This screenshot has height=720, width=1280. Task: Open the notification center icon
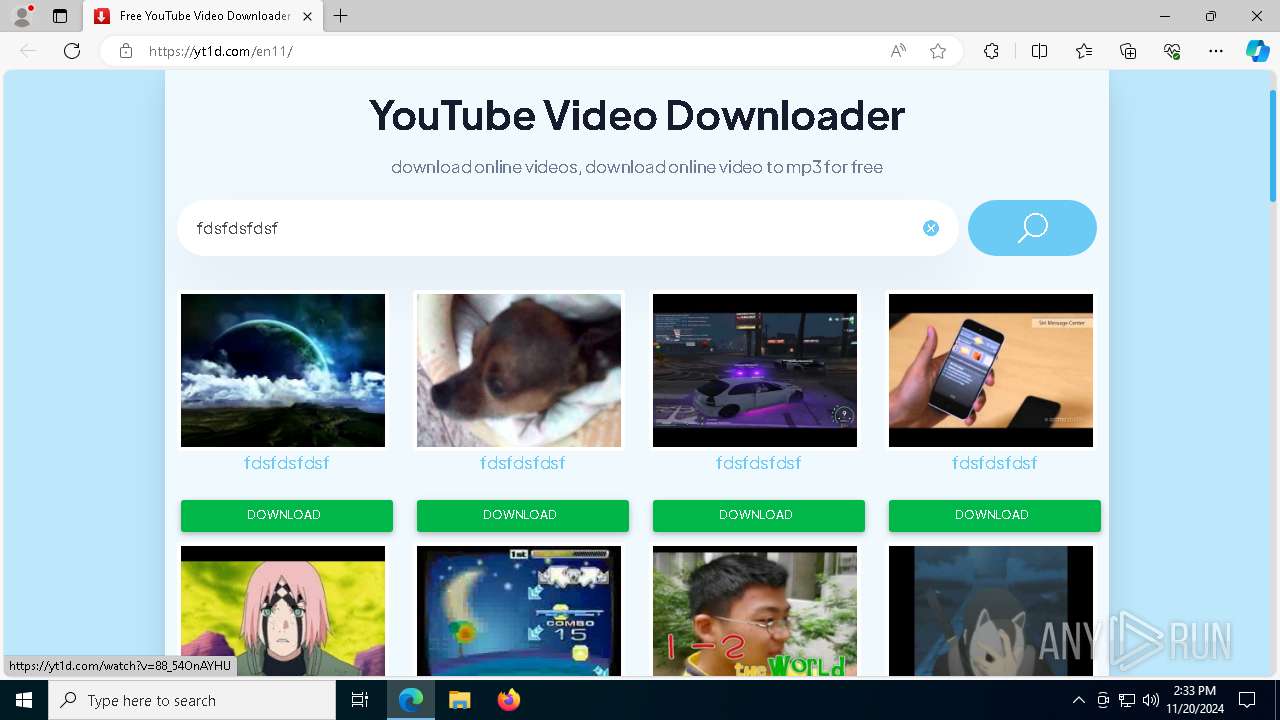click(1247, 700)
